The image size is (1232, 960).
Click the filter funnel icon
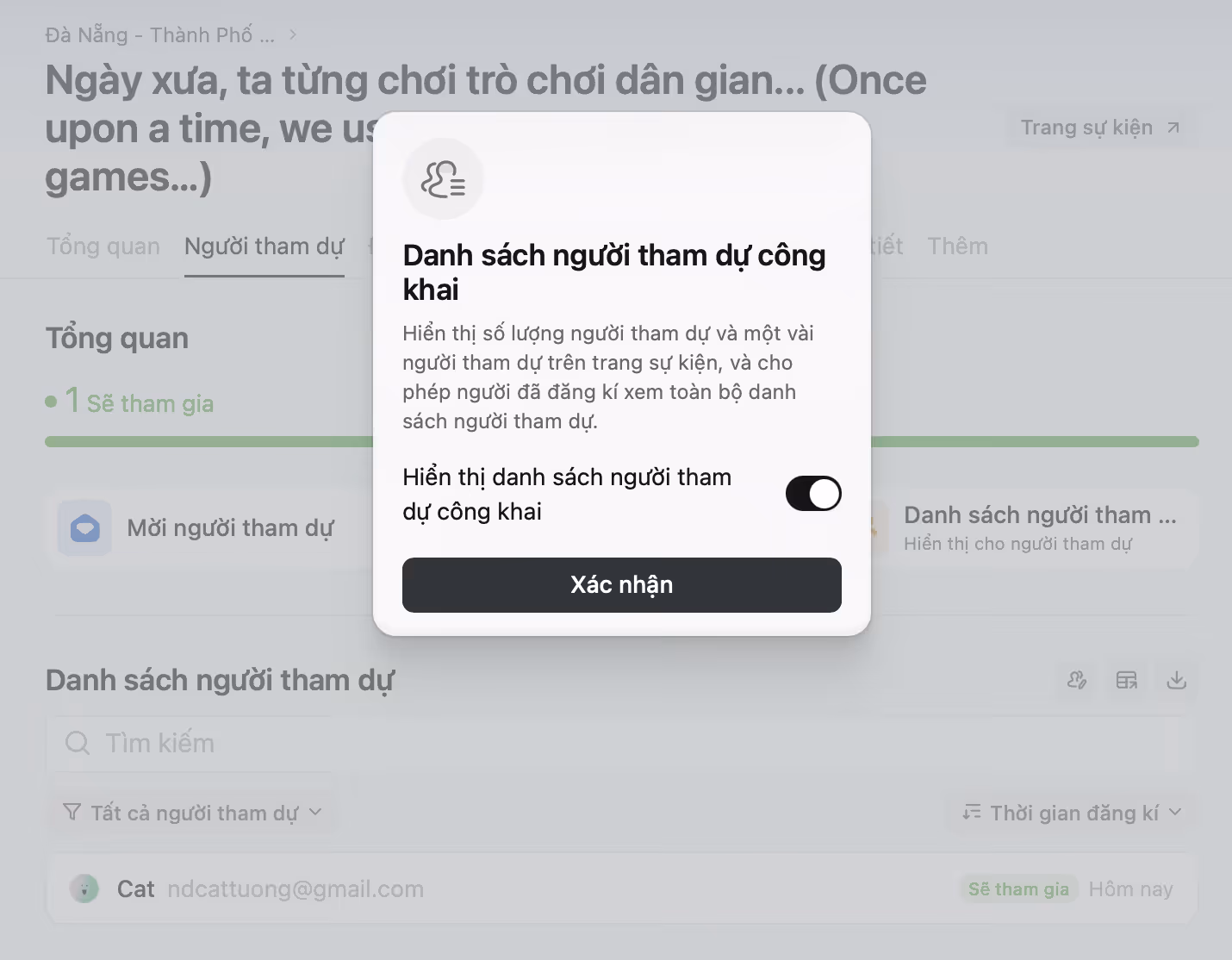(x=72, y=813)
